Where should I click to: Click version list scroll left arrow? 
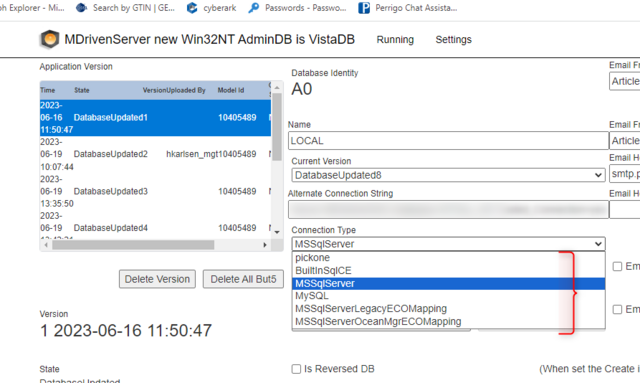pyautogui.click(x=46, y=245)
